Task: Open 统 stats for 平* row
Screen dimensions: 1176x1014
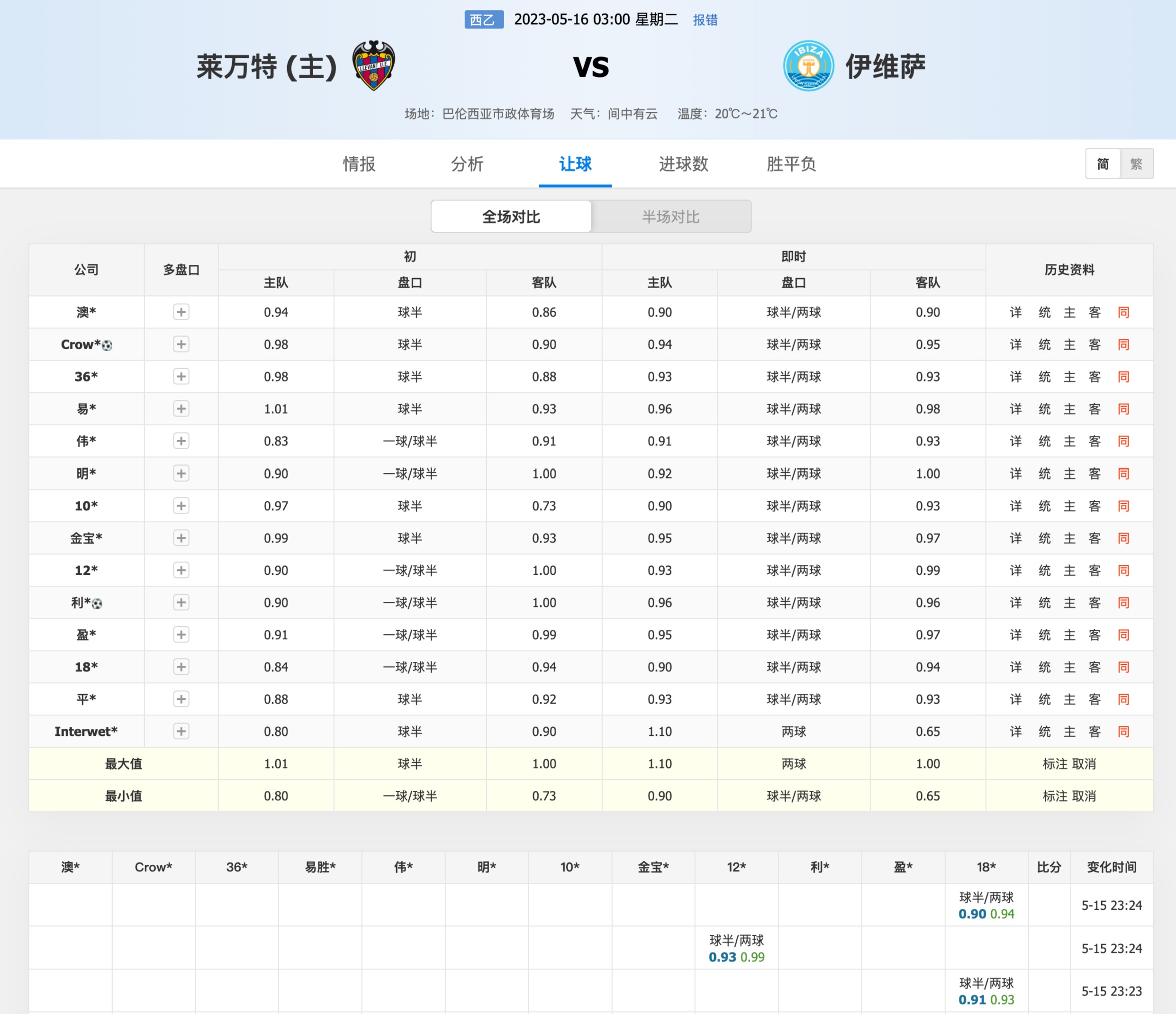Action: pyautogui.click(x=1044, y=699)
